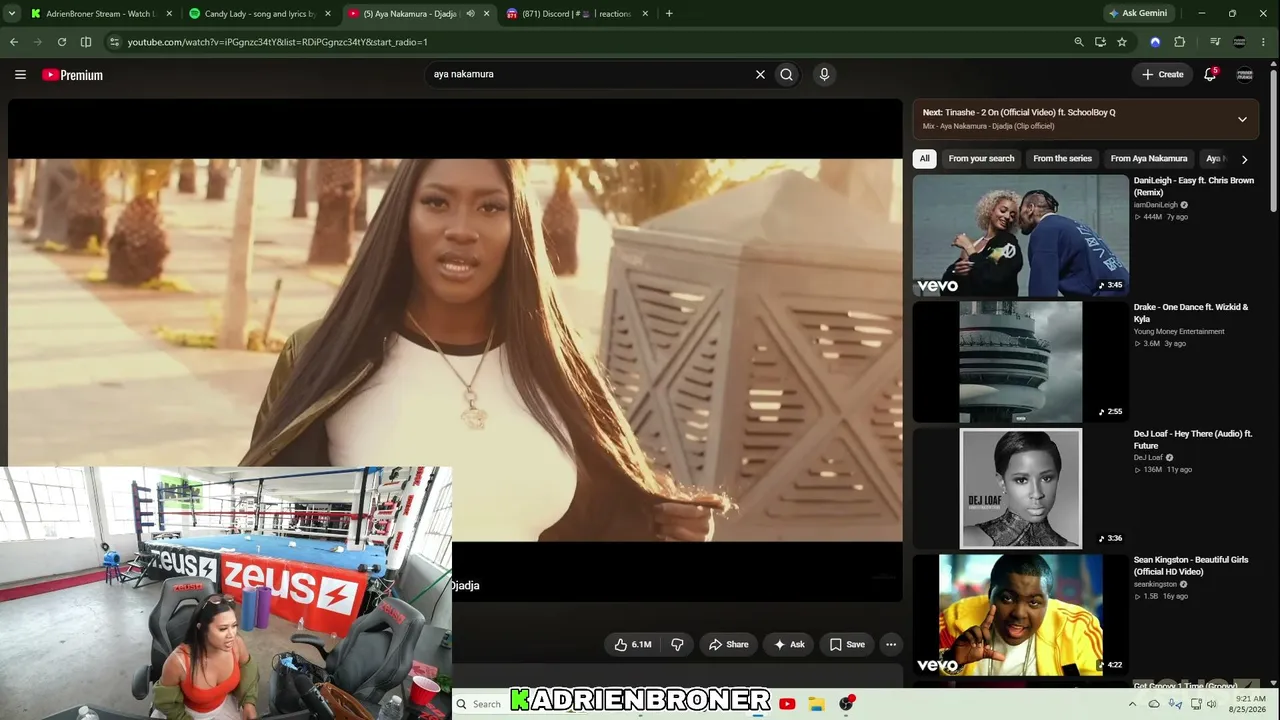
Task: Bookmark this page with the star
Action: (x=1122, y=42)
